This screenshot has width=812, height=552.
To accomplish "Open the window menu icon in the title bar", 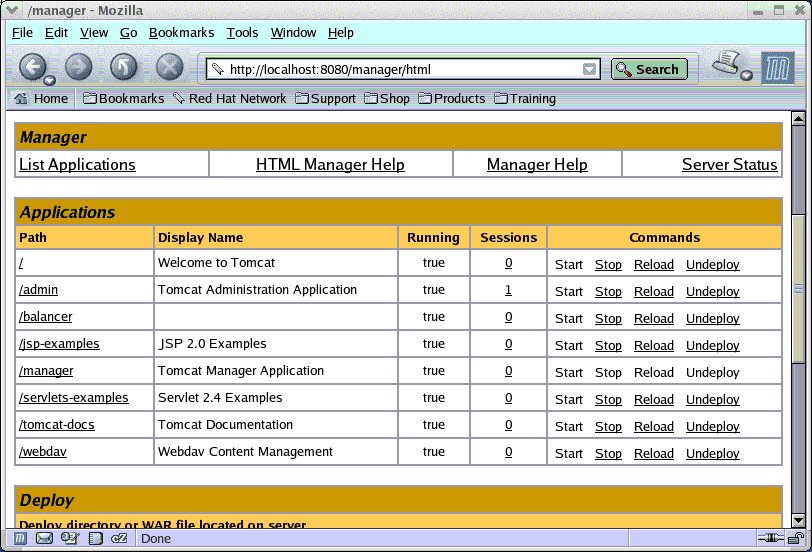I will click(11, 10).
